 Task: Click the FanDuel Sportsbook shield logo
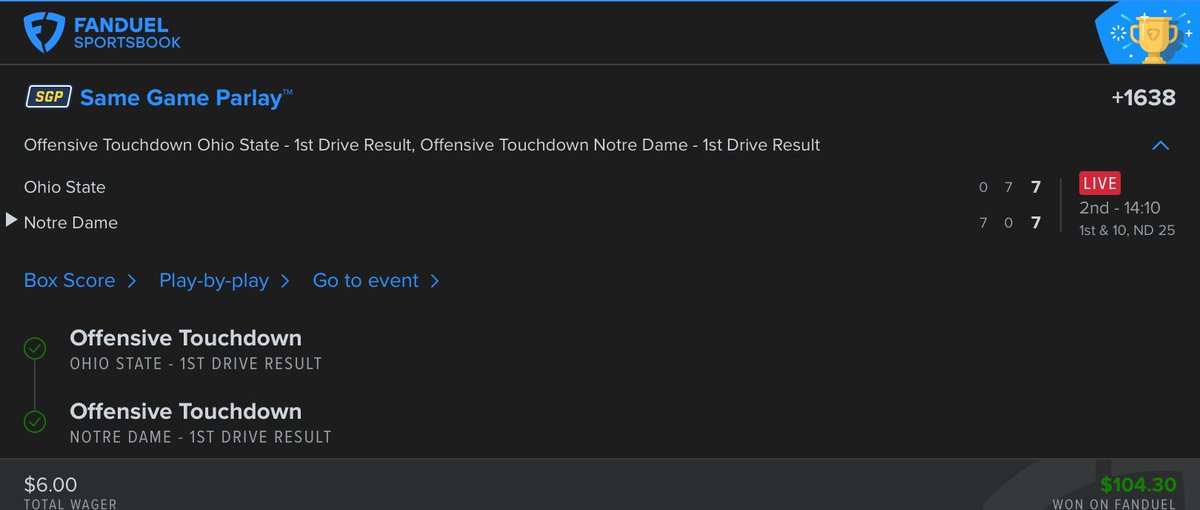(43, 31)
